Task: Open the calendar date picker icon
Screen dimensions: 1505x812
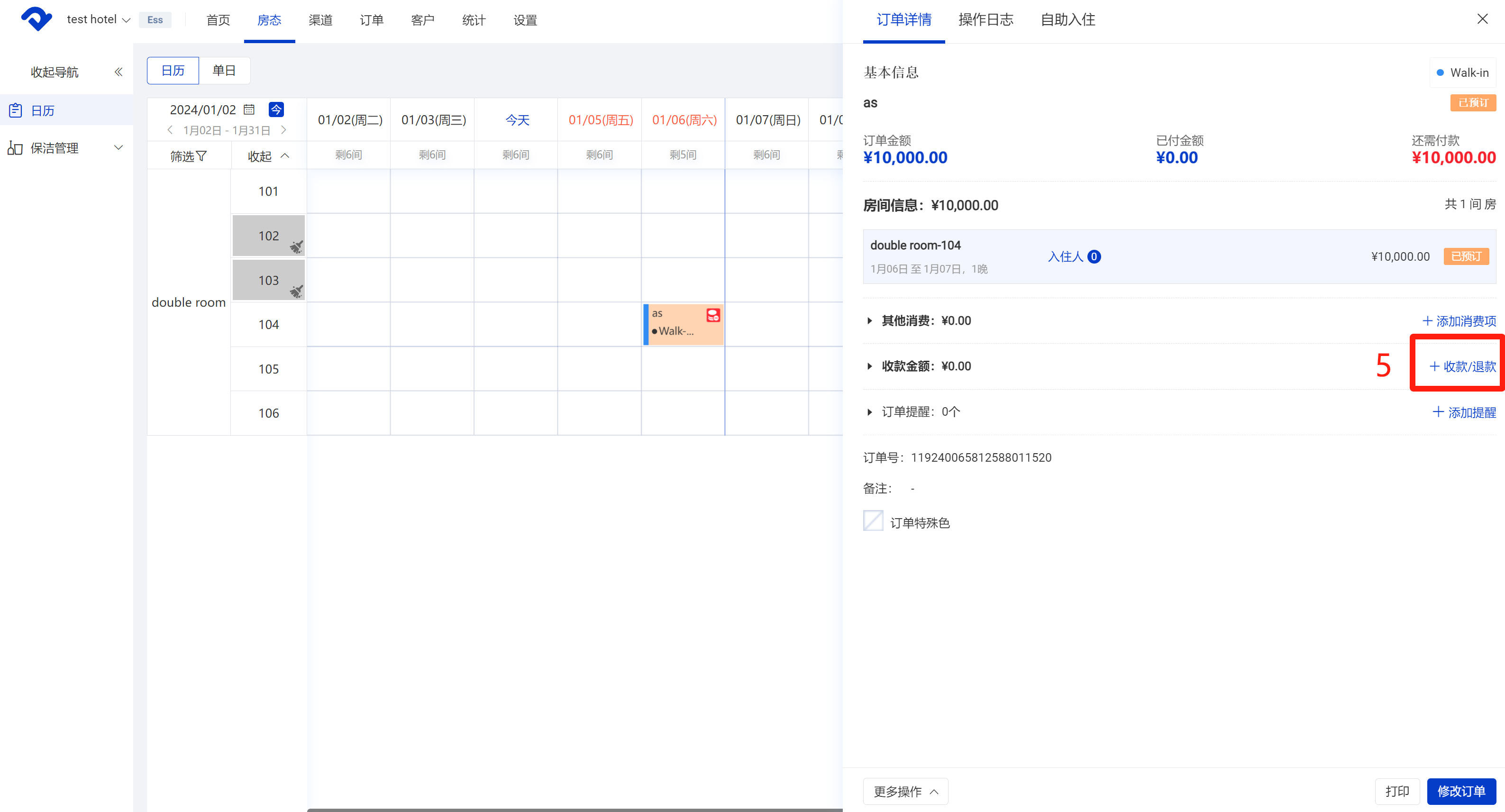Action: (249, 109)
